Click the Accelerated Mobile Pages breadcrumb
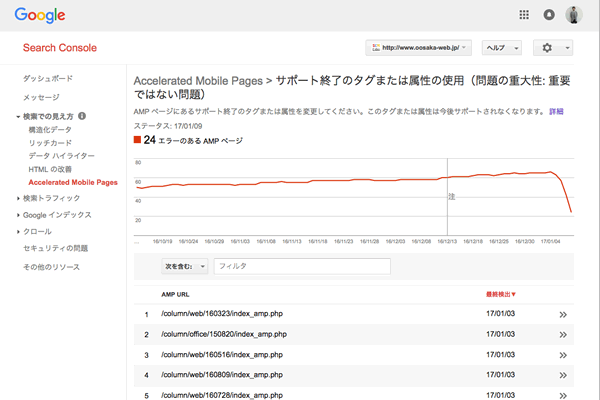This screenshot has height=400, width=600. click(x=198, y=81)
